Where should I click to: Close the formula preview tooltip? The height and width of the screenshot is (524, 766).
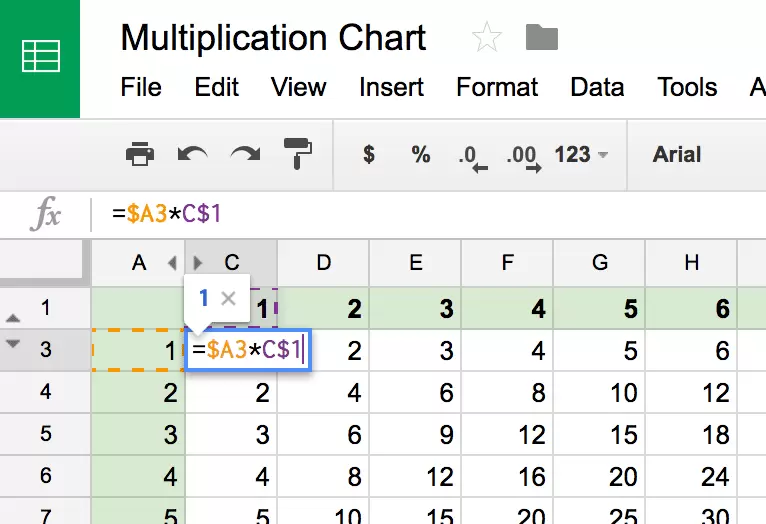[x=228, y=297]
